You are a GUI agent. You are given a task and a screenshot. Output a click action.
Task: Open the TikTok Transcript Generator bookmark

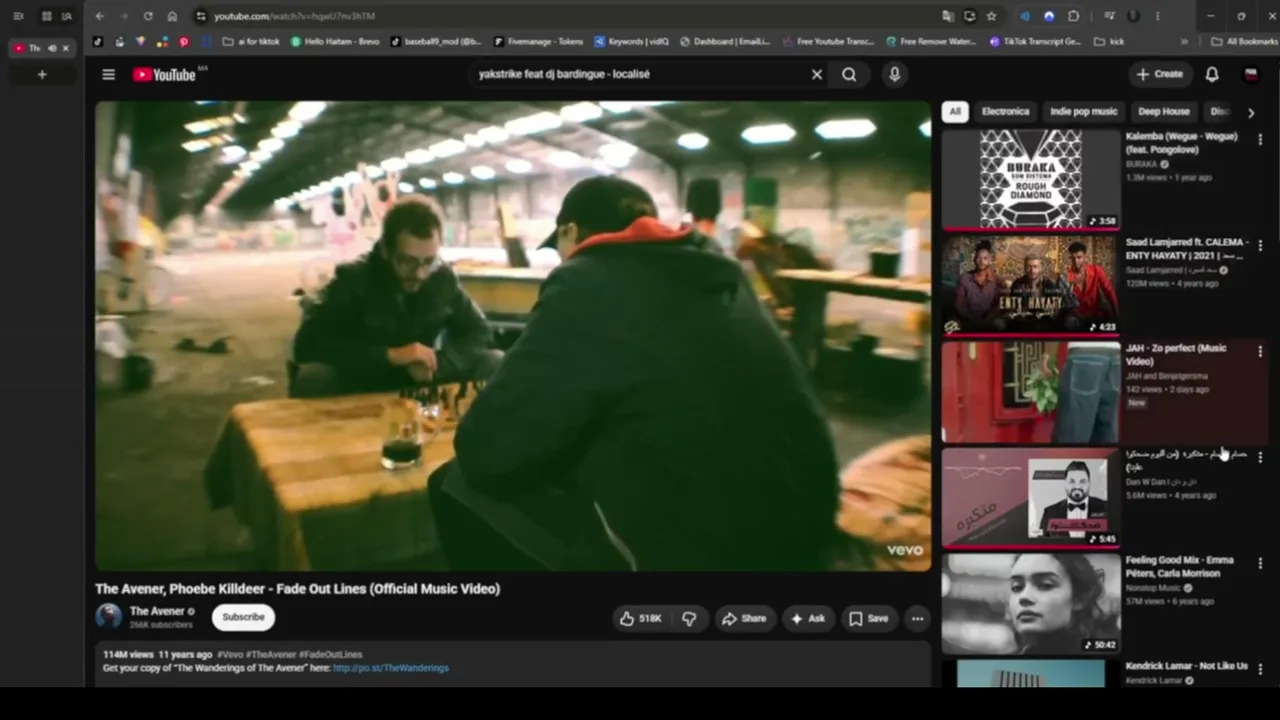tap(1036, 42)
